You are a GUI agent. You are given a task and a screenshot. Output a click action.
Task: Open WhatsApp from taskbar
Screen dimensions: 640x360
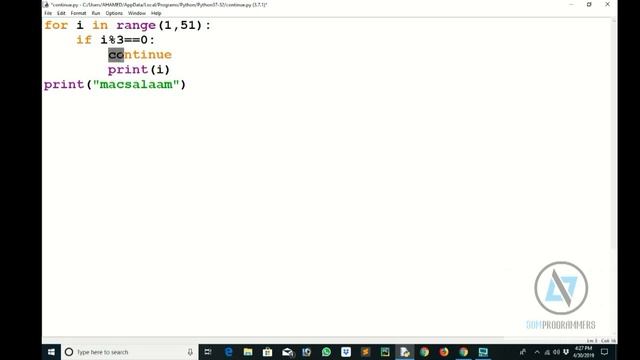326,352
